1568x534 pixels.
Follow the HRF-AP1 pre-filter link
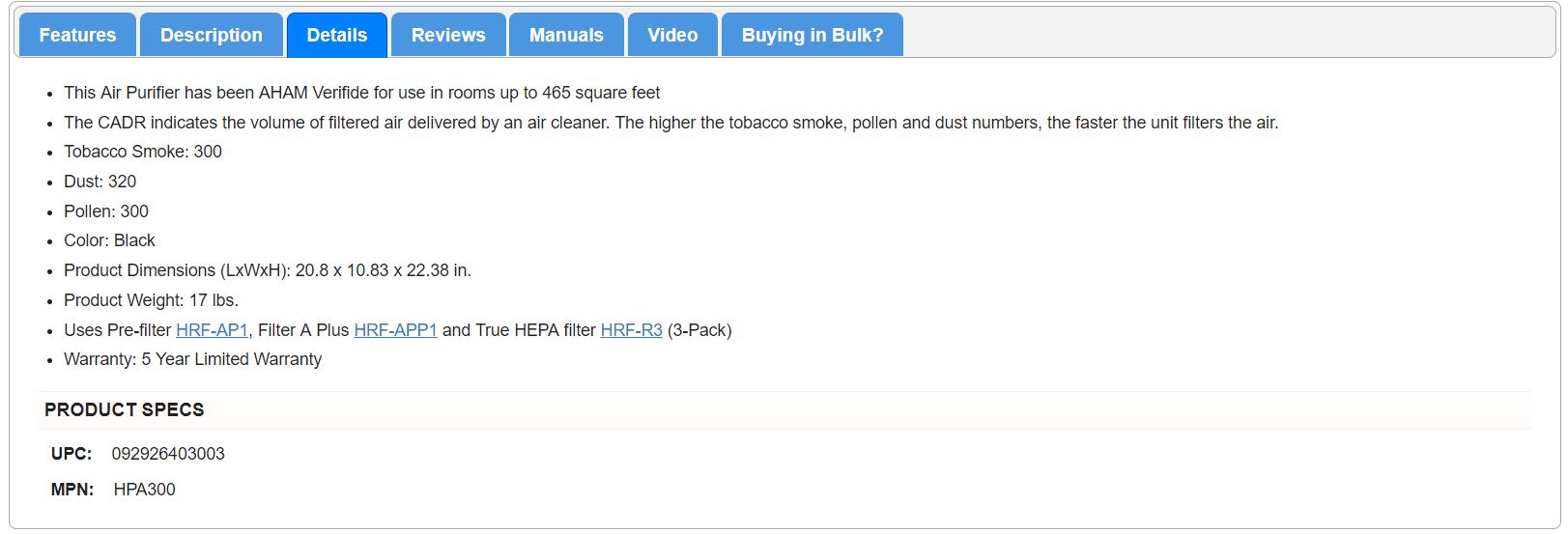(x=212, y=330)
